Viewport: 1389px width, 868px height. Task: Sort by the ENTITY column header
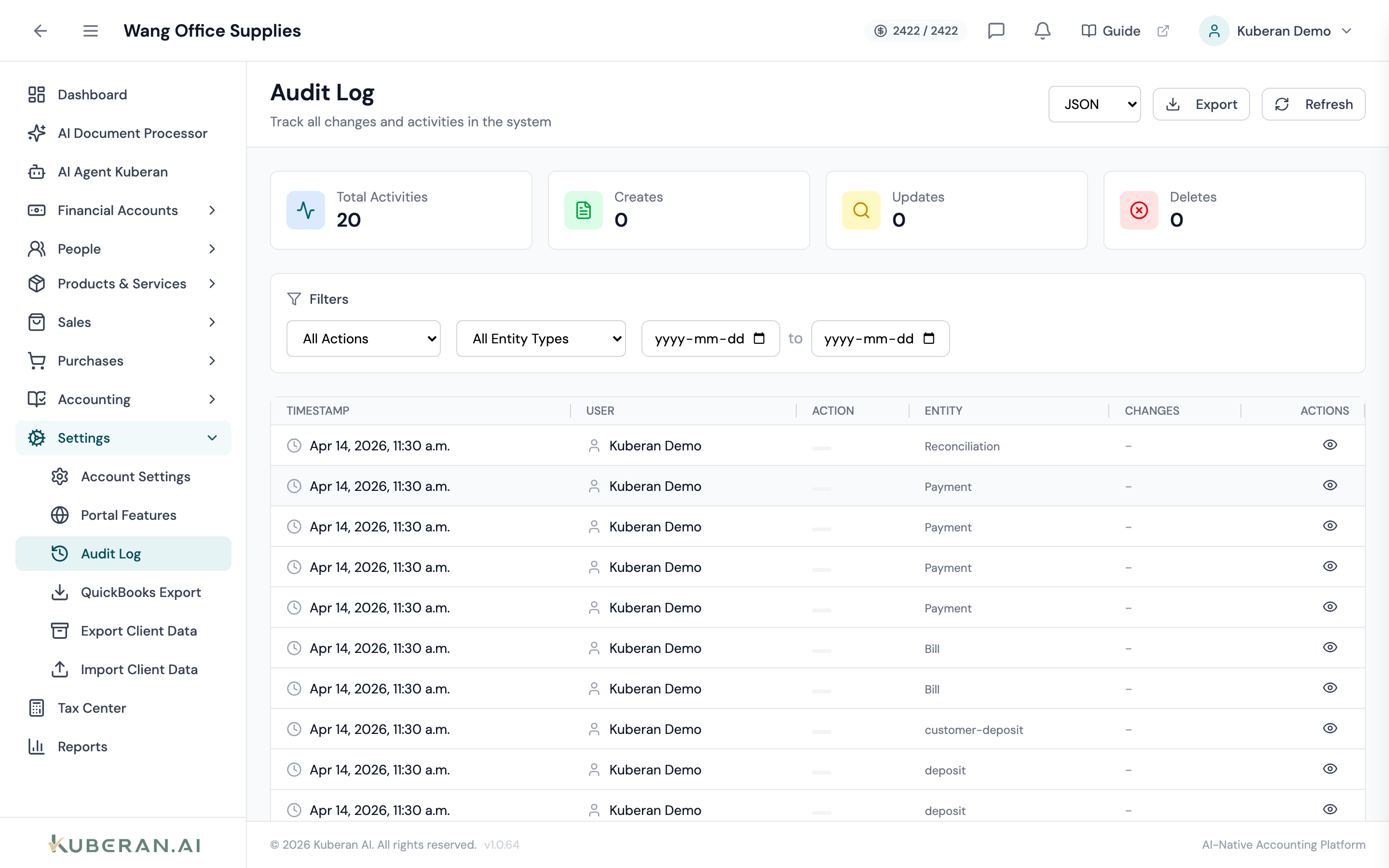[943, 410]
